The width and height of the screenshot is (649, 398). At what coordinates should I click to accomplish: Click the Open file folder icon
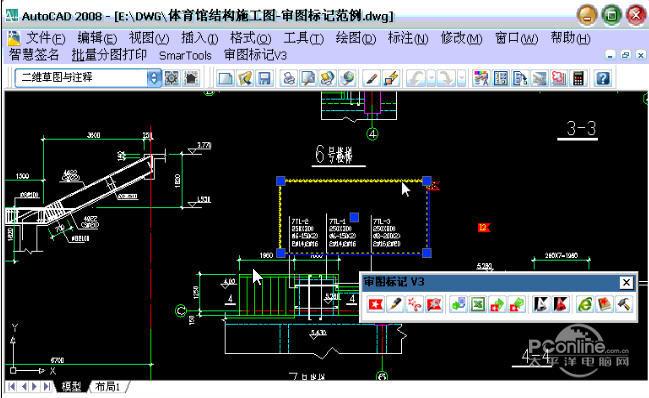point(245,78)
